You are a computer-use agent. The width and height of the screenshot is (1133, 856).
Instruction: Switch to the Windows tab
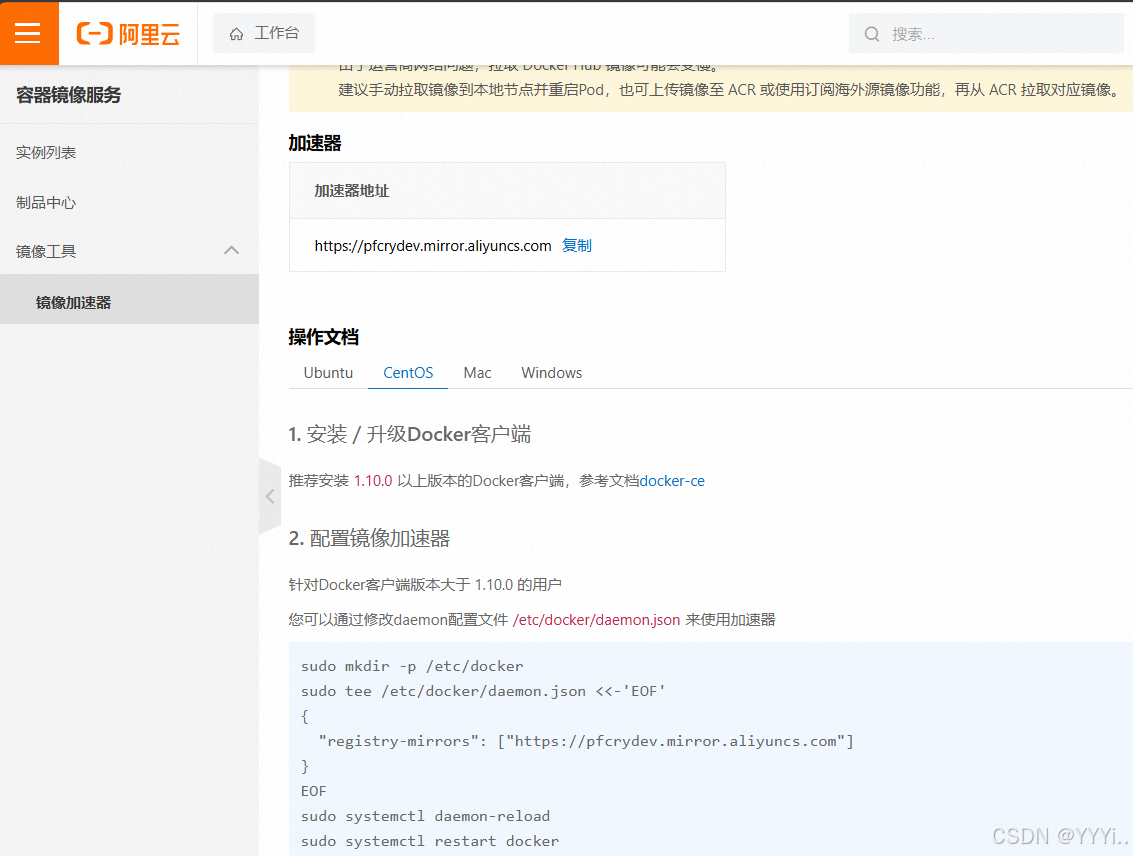551,372
